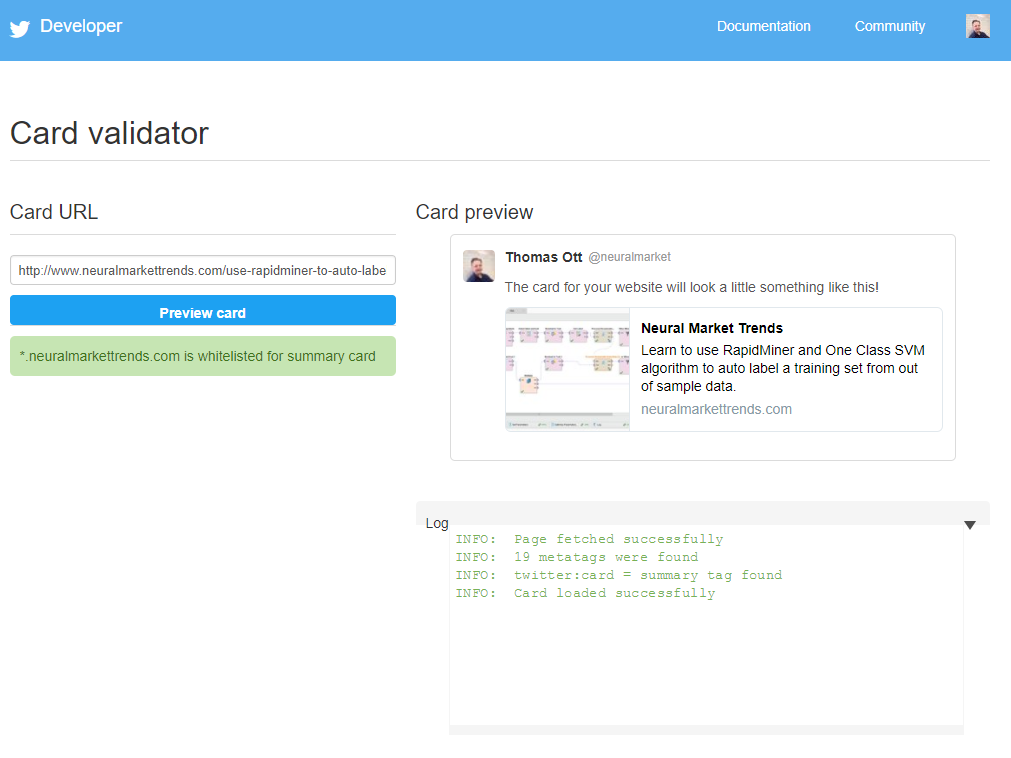The image size is (1011, 758).
Task: Click the Neural Market Trends card title
Action: point(712,328)
